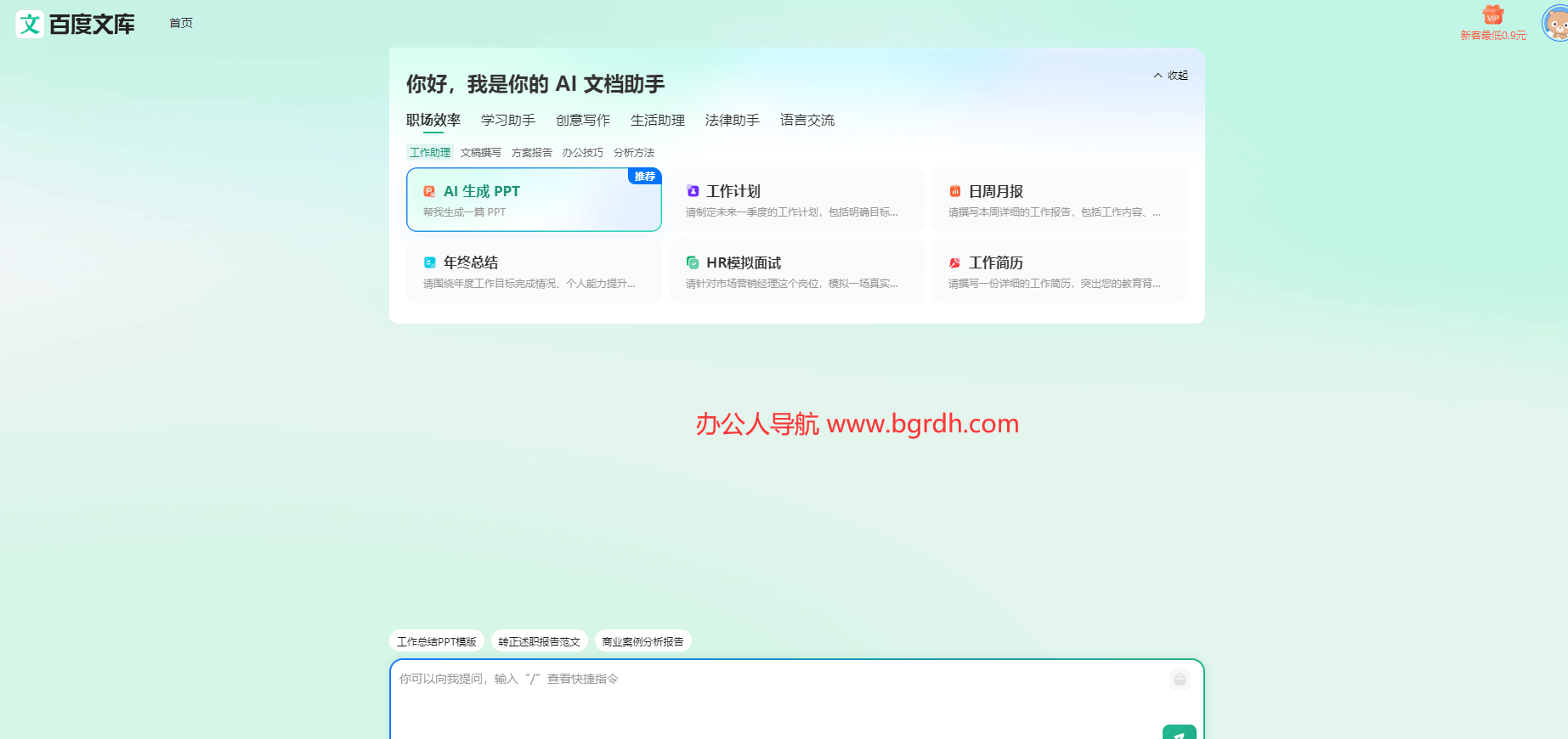Open the 新客最低0.9元 promotion link
Image resolution: width=1568 pixels, height=739 pixels.
tap(1493, 36)
